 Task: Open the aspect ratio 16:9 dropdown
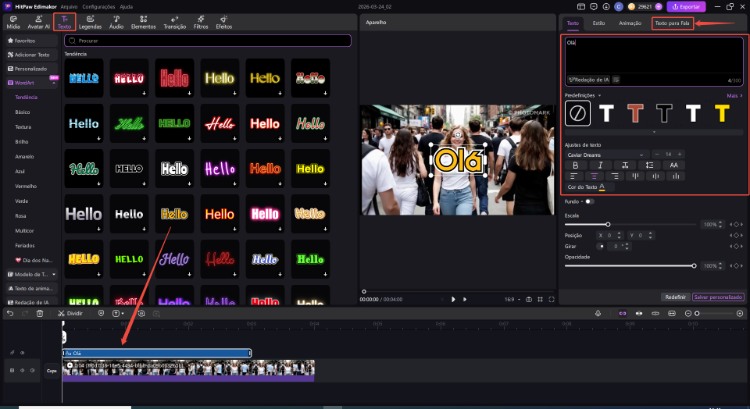pyautogui.click(x=513, y=299)
